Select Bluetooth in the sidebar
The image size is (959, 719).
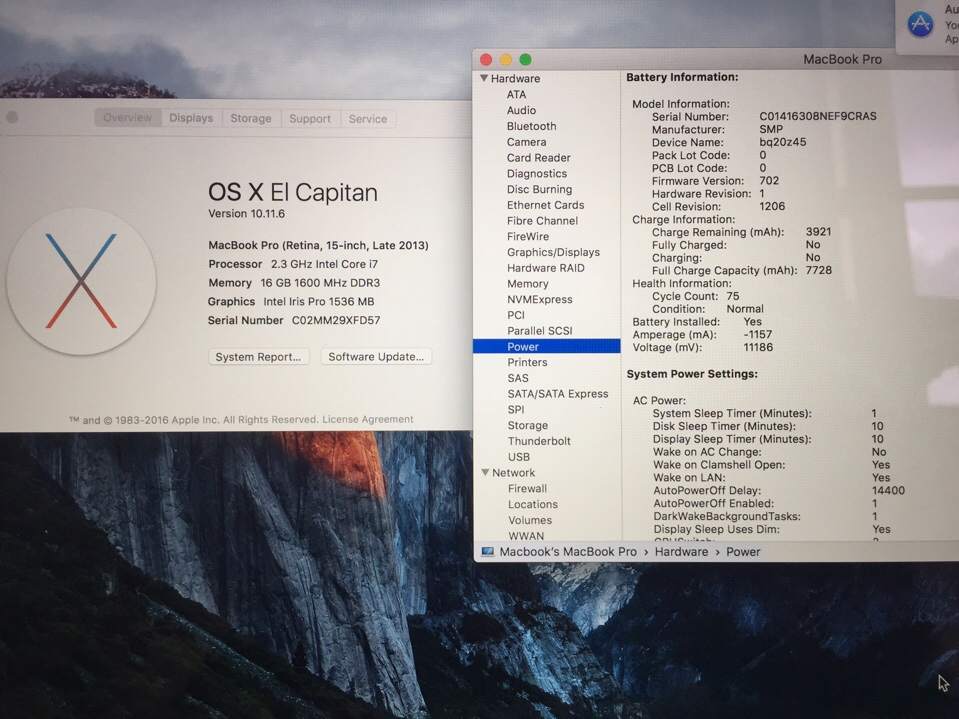[x=531, y=126]
